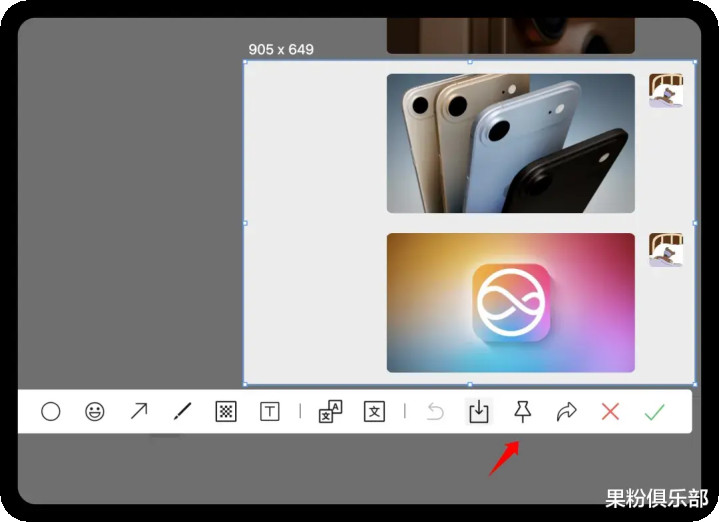Screen dimensions: 719x522
Task: Select the mosaic blur tool
Action: click(x=226, y=411)
